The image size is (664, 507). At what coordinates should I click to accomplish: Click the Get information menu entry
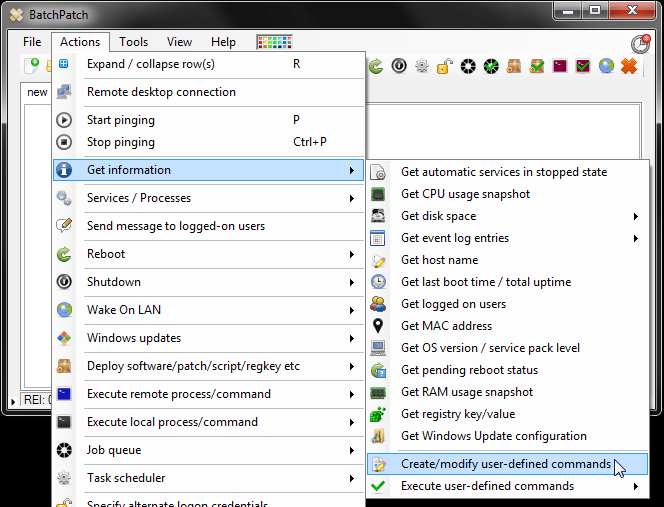208,170
